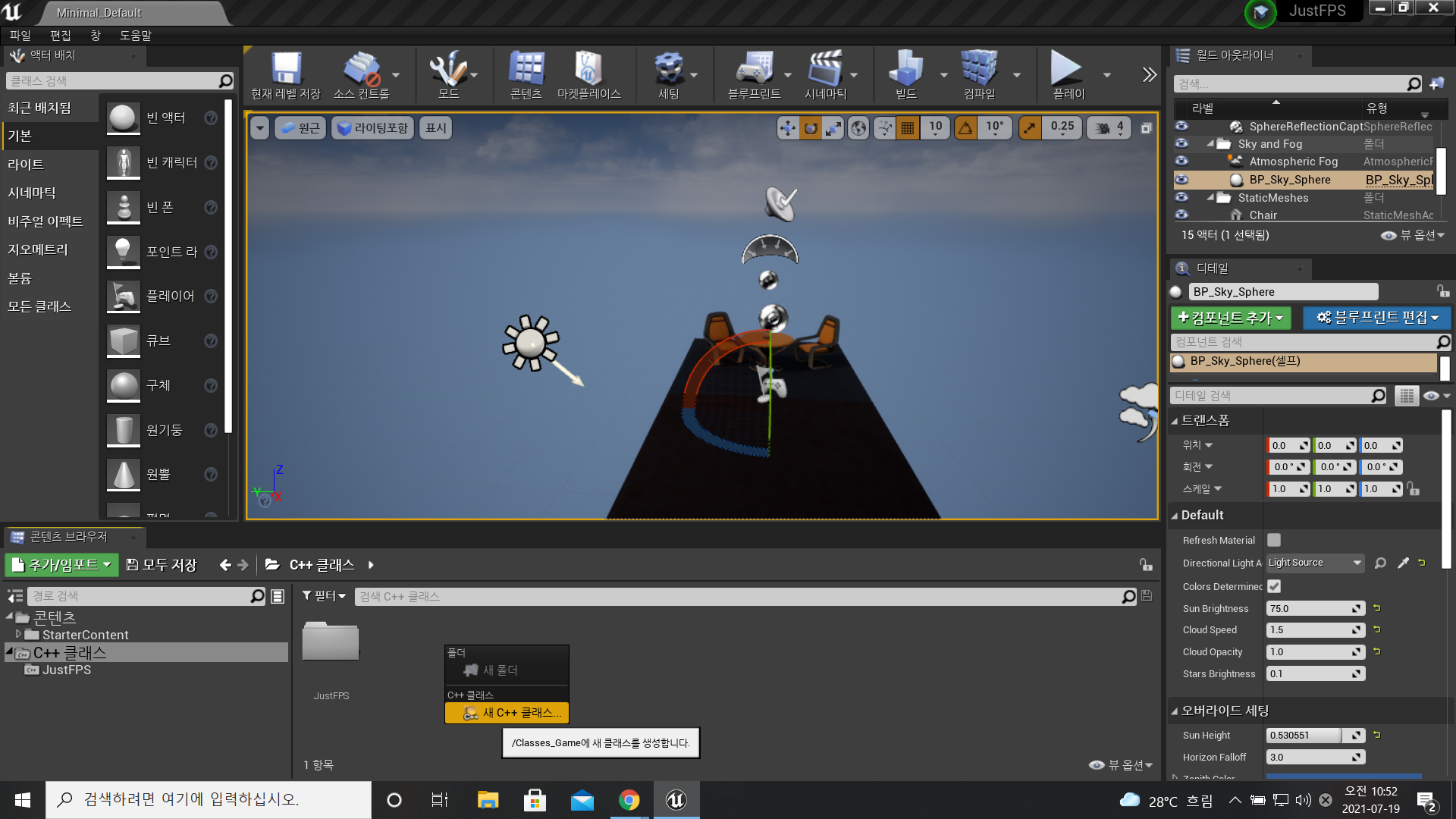1456x819 pixels.
Task: Open the Edit menu in the menu bar
Action: [x=60, y=36]
